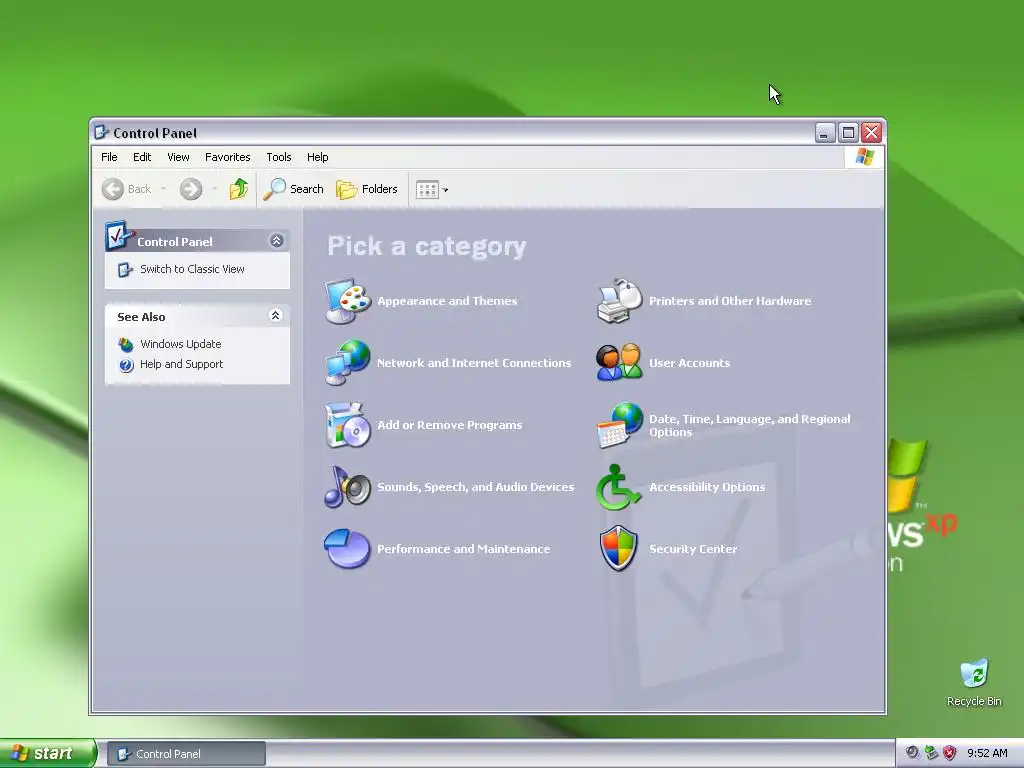Open the Tools menu
1024x768 pixels.
[279, 157]
